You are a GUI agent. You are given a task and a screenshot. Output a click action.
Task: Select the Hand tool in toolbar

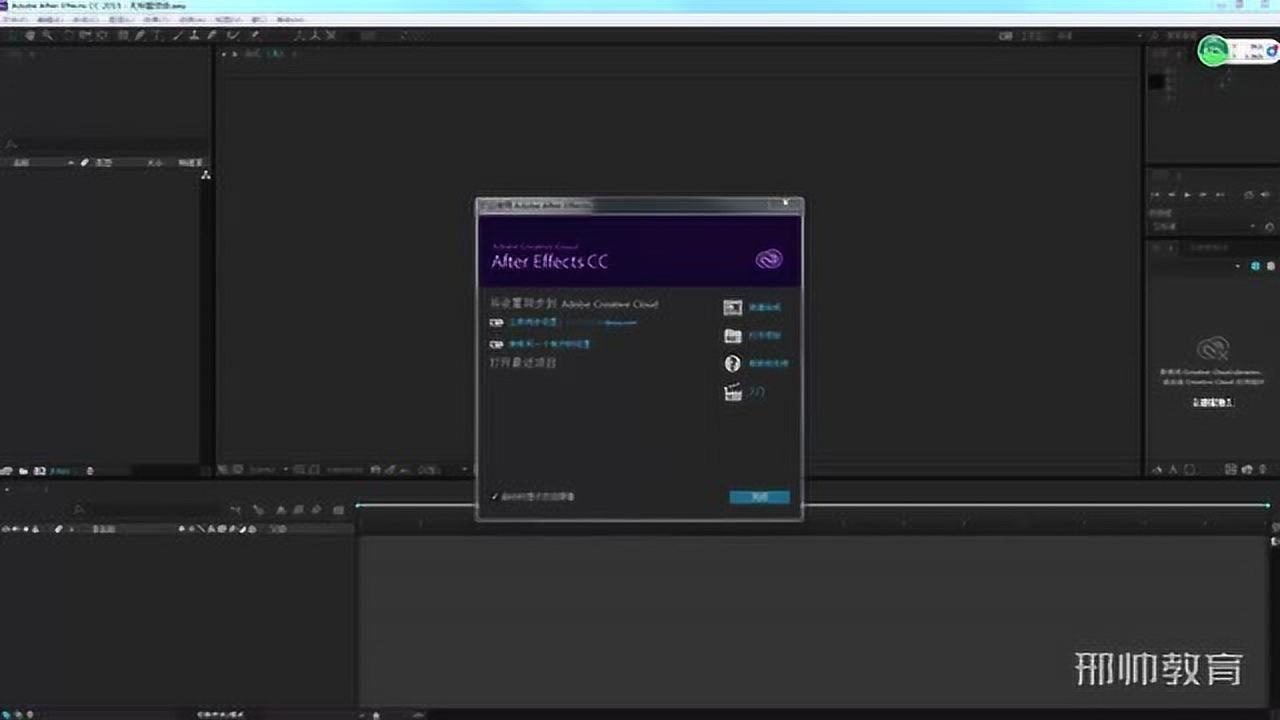click(30, 35)
